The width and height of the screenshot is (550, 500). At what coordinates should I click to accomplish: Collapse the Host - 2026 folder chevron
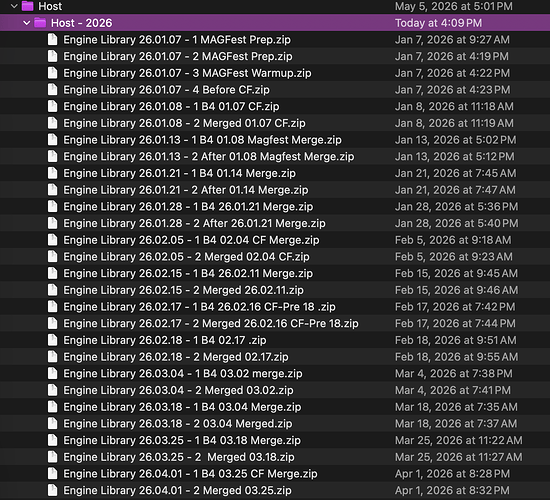(27, 23)
